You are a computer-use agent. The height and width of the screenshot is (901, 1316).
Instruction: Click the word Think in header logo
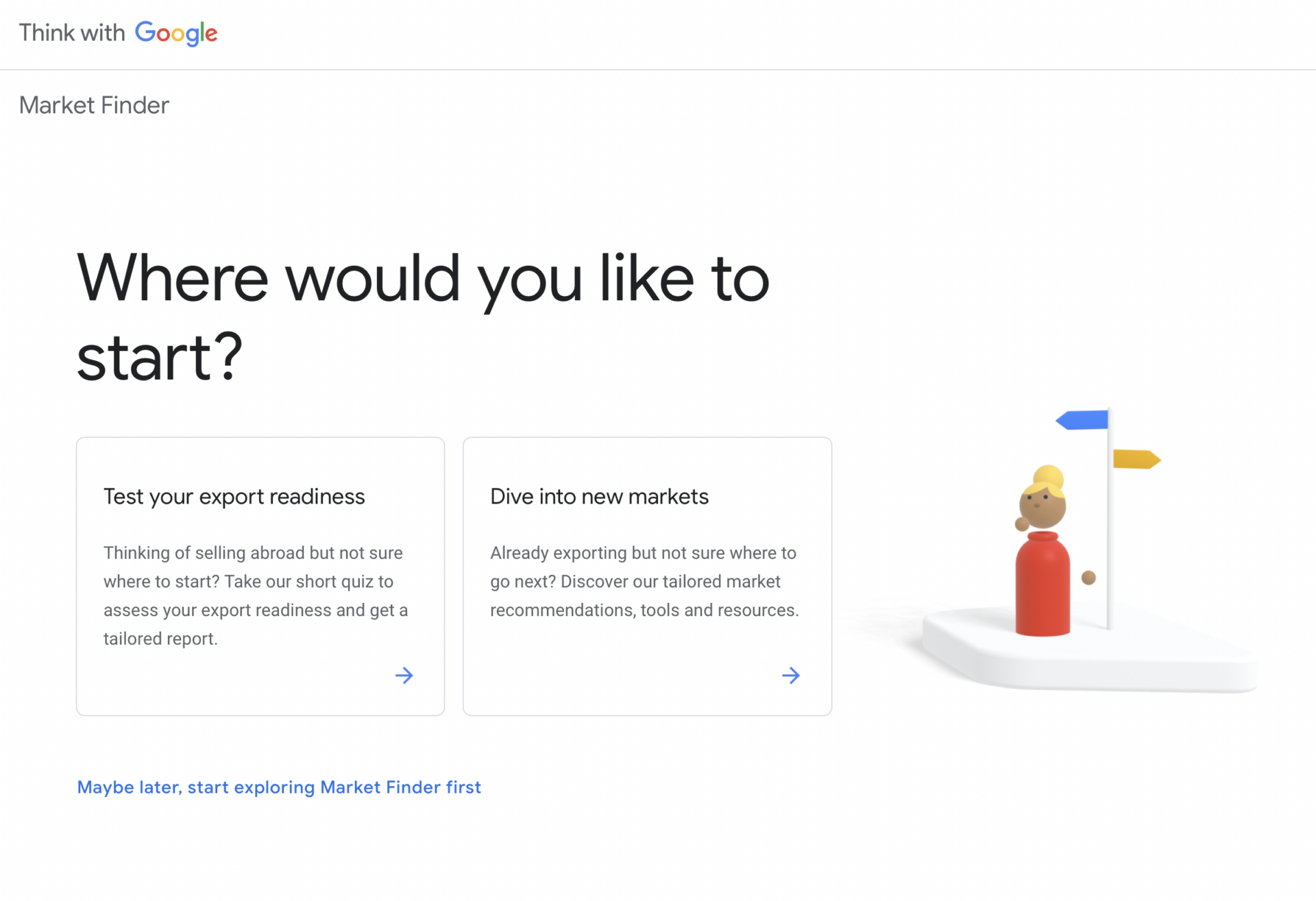pos(47,33)
